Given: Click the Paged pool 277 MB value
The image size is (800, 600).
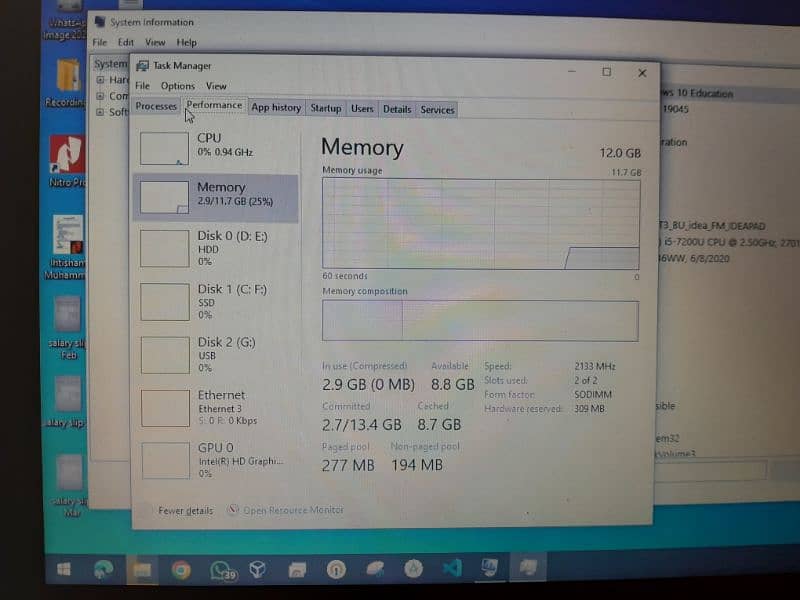Looking at the screenshot, I should click(348, 465).
